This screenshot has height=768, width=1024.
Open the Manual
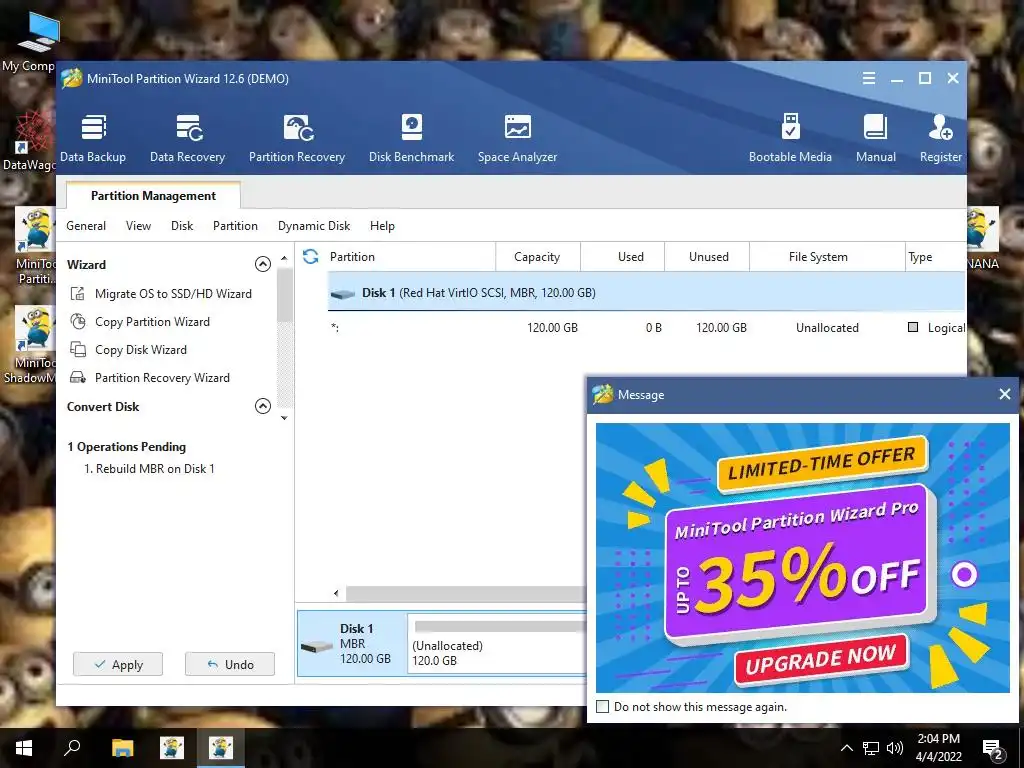[x=876, y=138]
